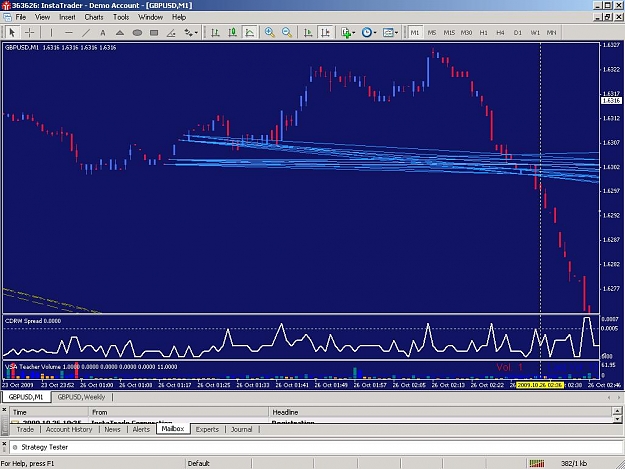Open the Insert menu
The width and height of the screenshot is (625, 469).
point(67,17)
